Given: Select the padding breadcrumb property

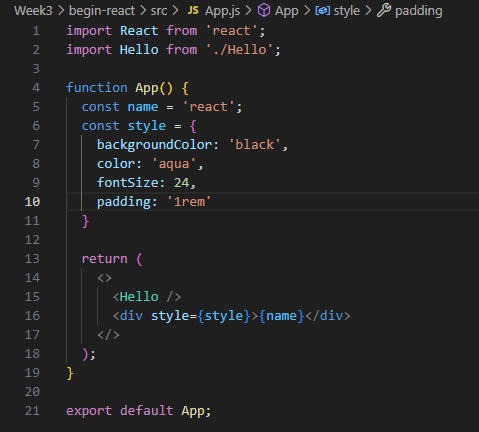Looking at the screenshot, I should click(x=419, y=11).
